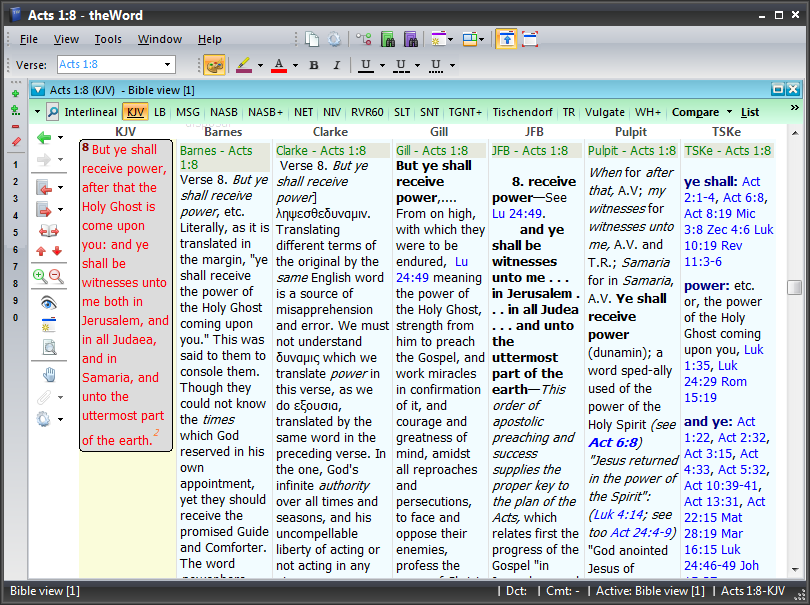Screen dimensions: 810x605
Task: Pick the red font color swatch
Action: (x=279, y=66)
